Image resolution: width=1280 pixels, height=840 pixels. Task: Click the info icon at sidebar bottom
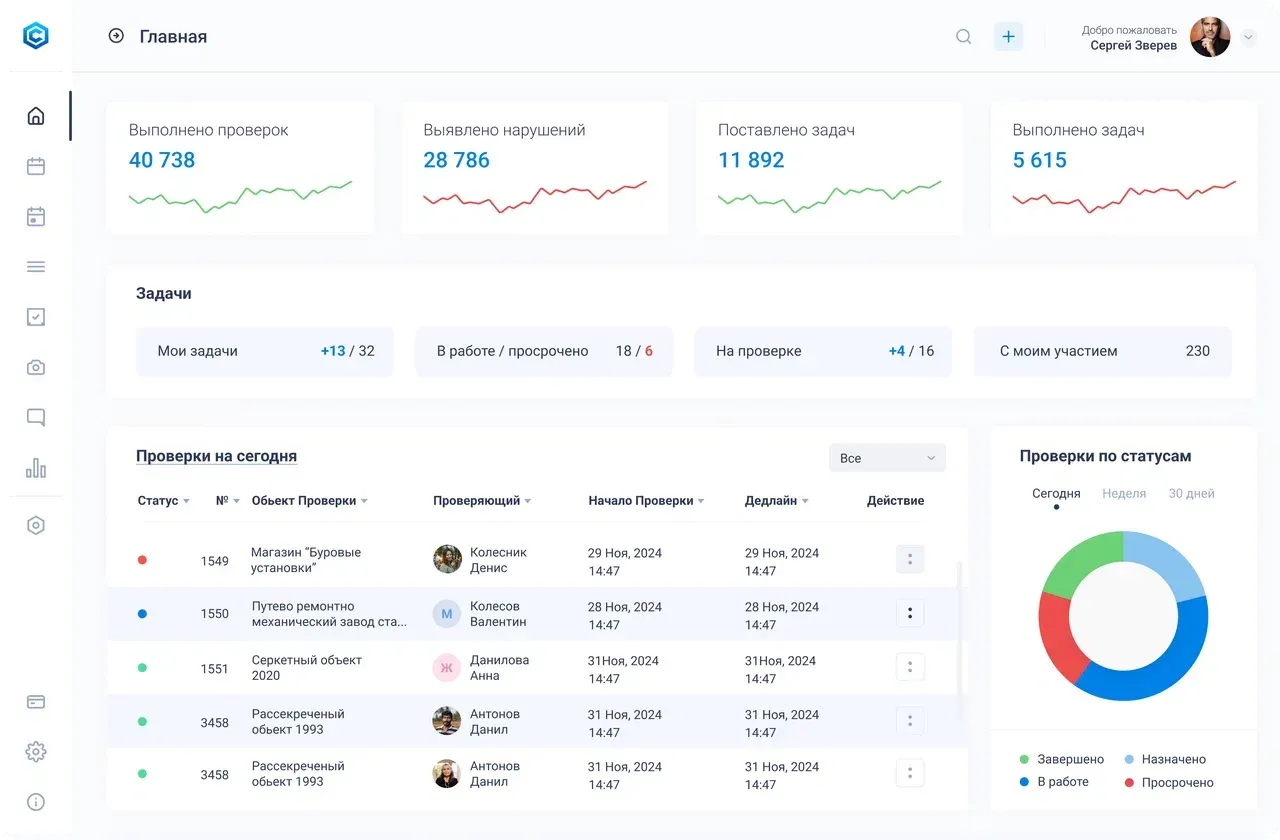(36, 802)
